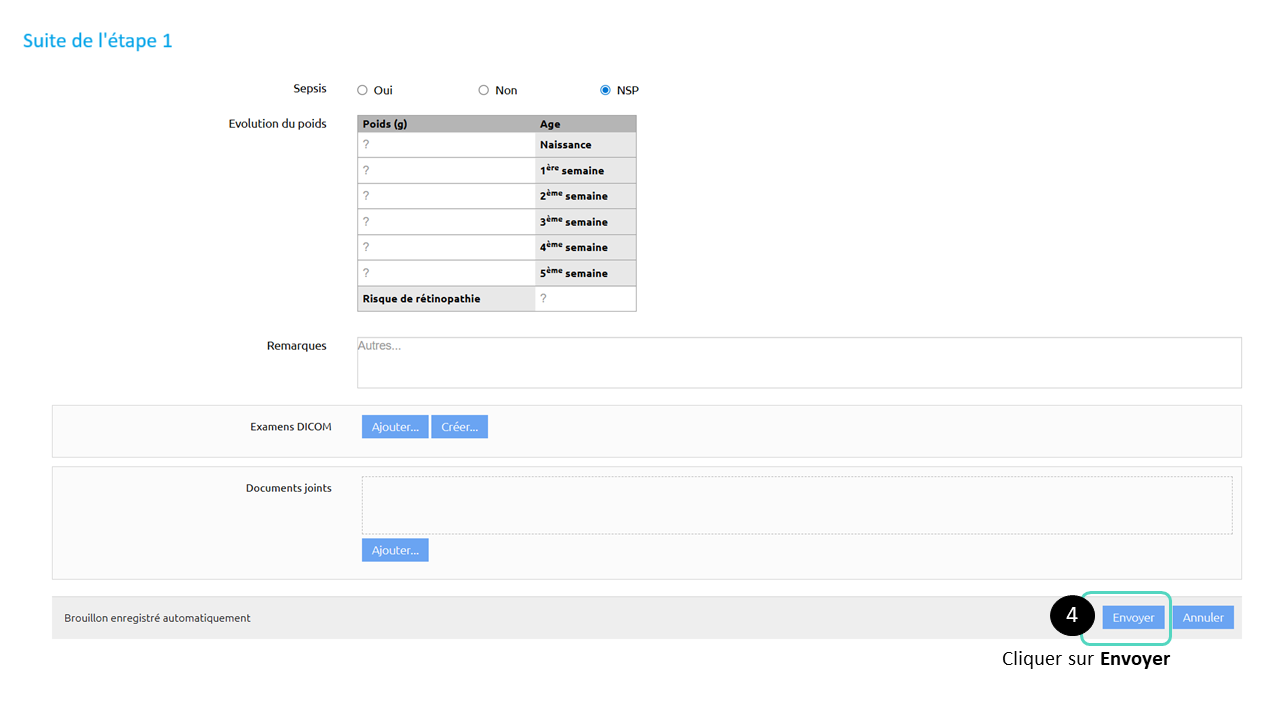The height and width of the screenshot is (720, 1280).
Task: Click weight field for 3ème semaine
Action: point(446,222)
